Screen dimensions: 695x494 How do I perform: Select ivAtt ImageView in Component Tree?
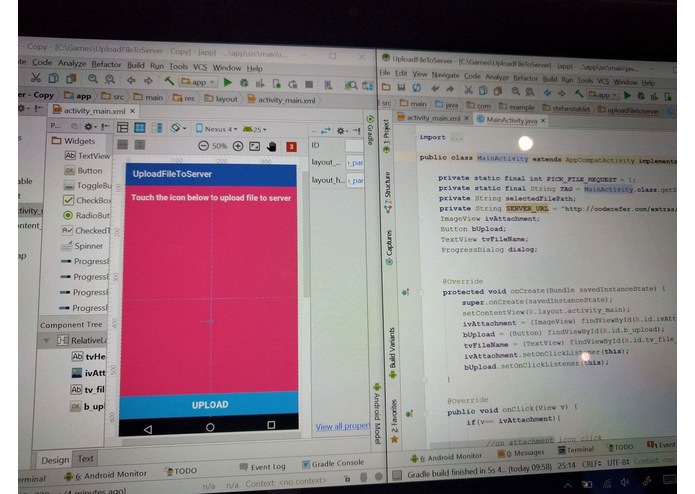tap(88, 373)
